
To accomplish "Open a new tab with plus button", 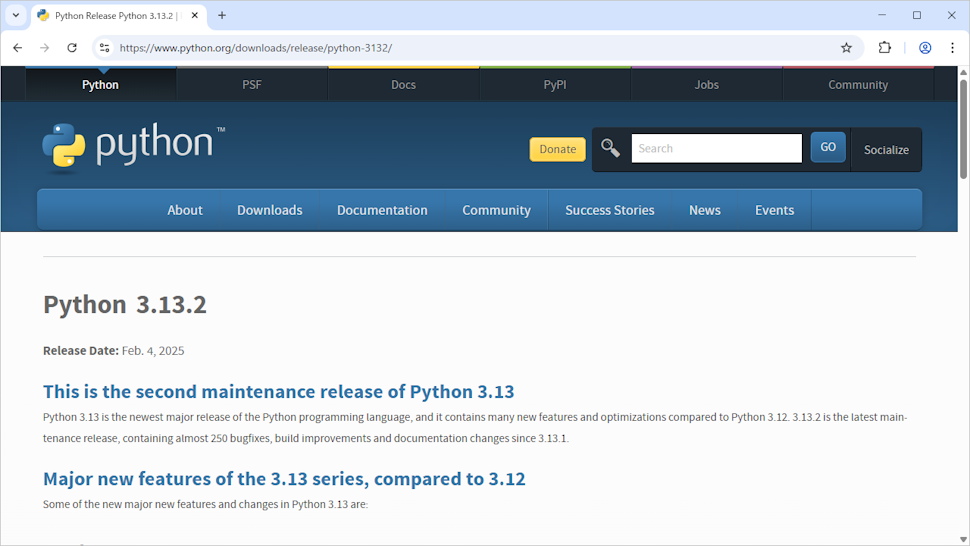I will pyautogui.click(x=222, y=15).
